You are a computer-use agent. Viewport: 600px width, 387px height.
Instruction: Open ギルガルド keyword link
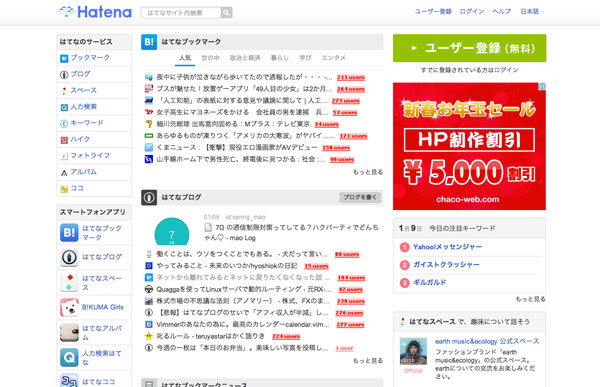point(430,282)
